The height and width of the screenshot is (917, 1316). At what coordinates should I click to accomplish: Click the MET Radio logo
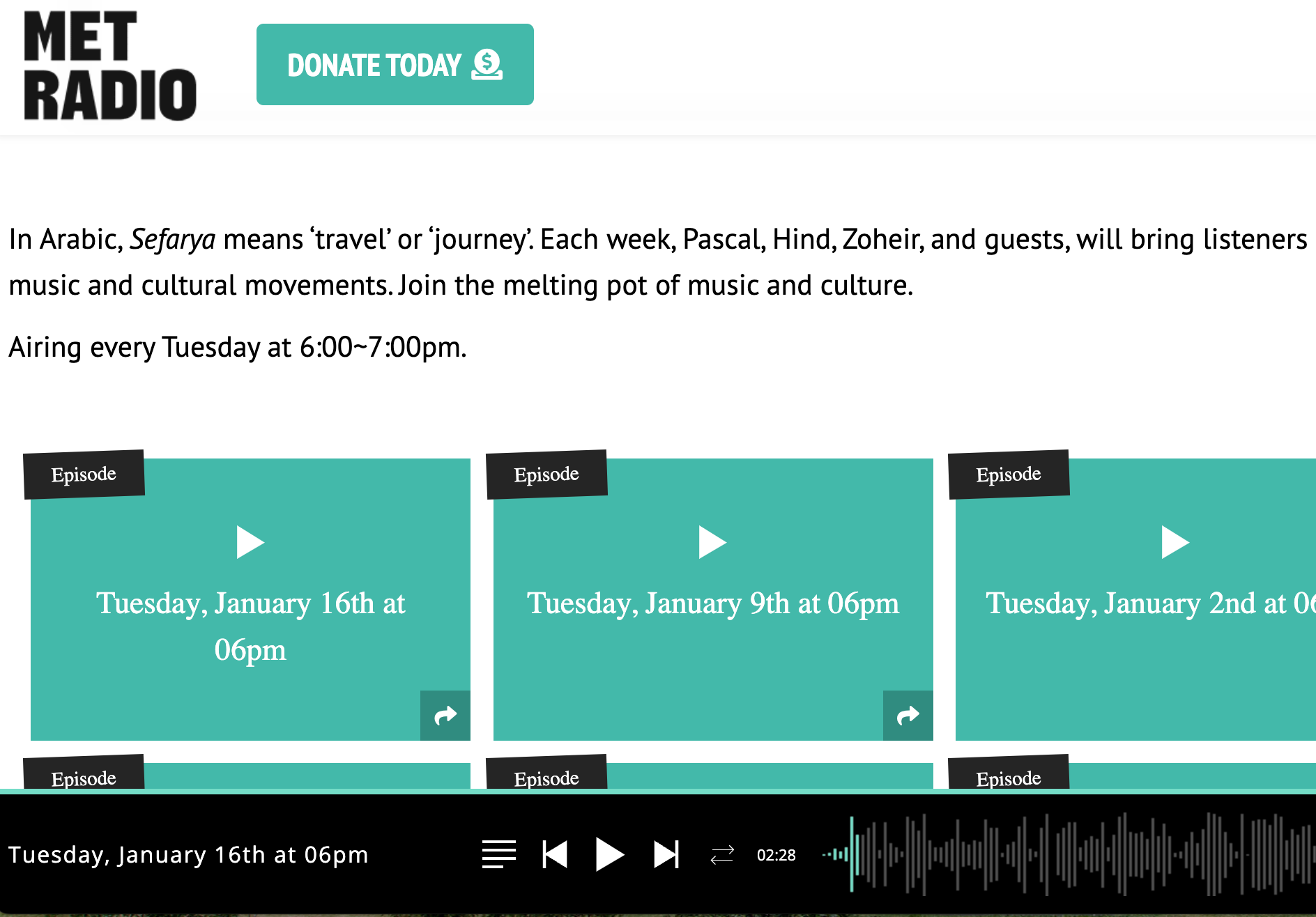(109, 66)
